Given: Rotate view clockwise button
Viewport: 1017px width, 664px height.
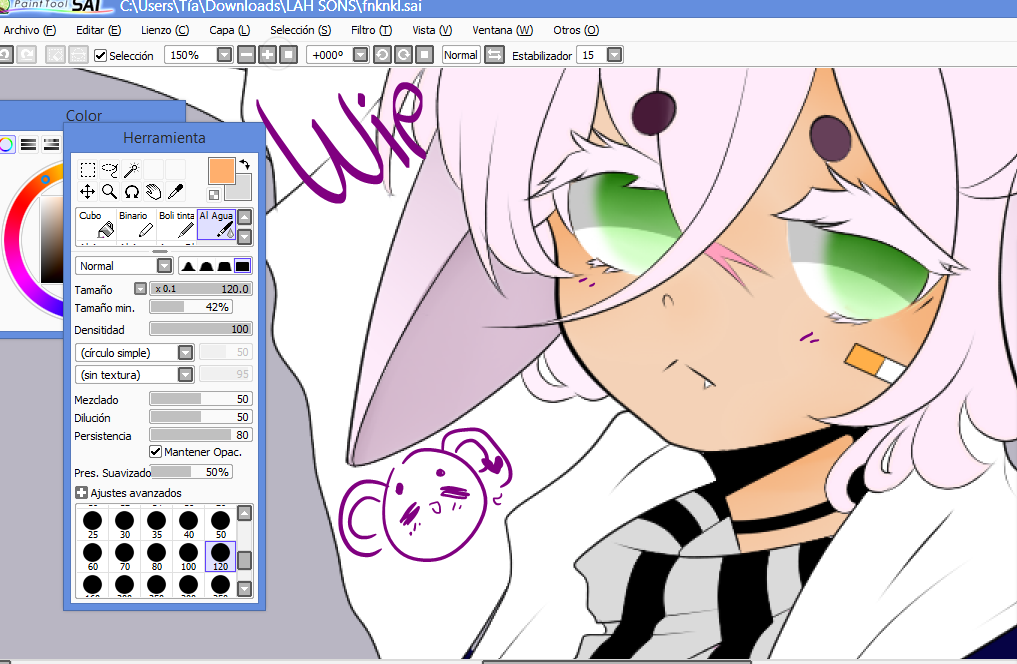Looking at the screenshot, I should pyautogui.click(x=403, y=55).
